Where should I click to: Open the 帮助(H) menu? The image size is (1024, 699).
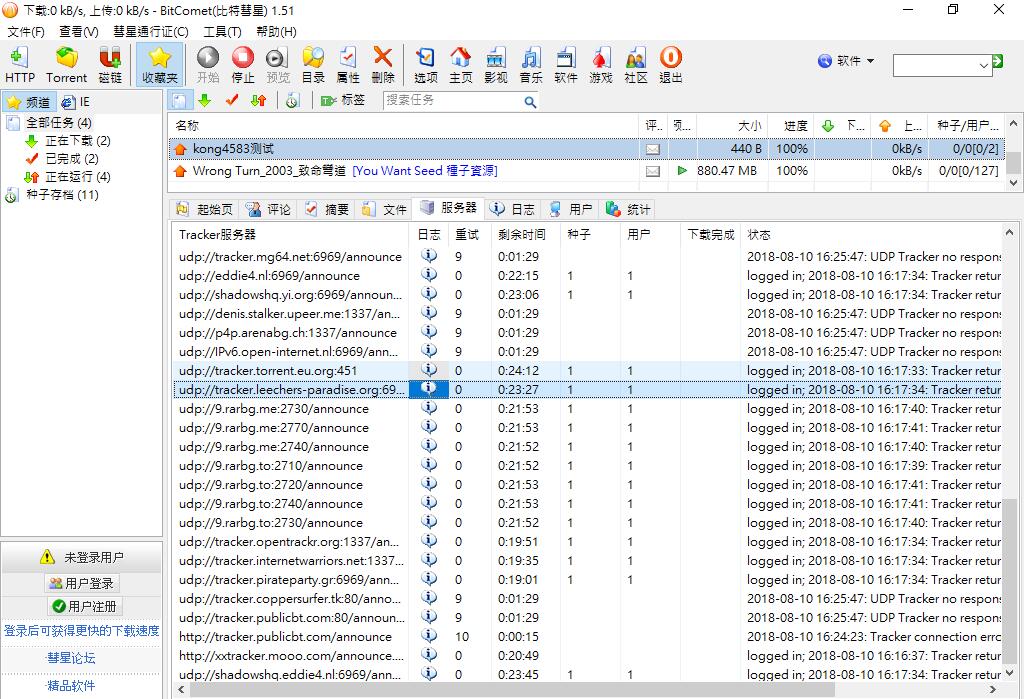[276, 31]
